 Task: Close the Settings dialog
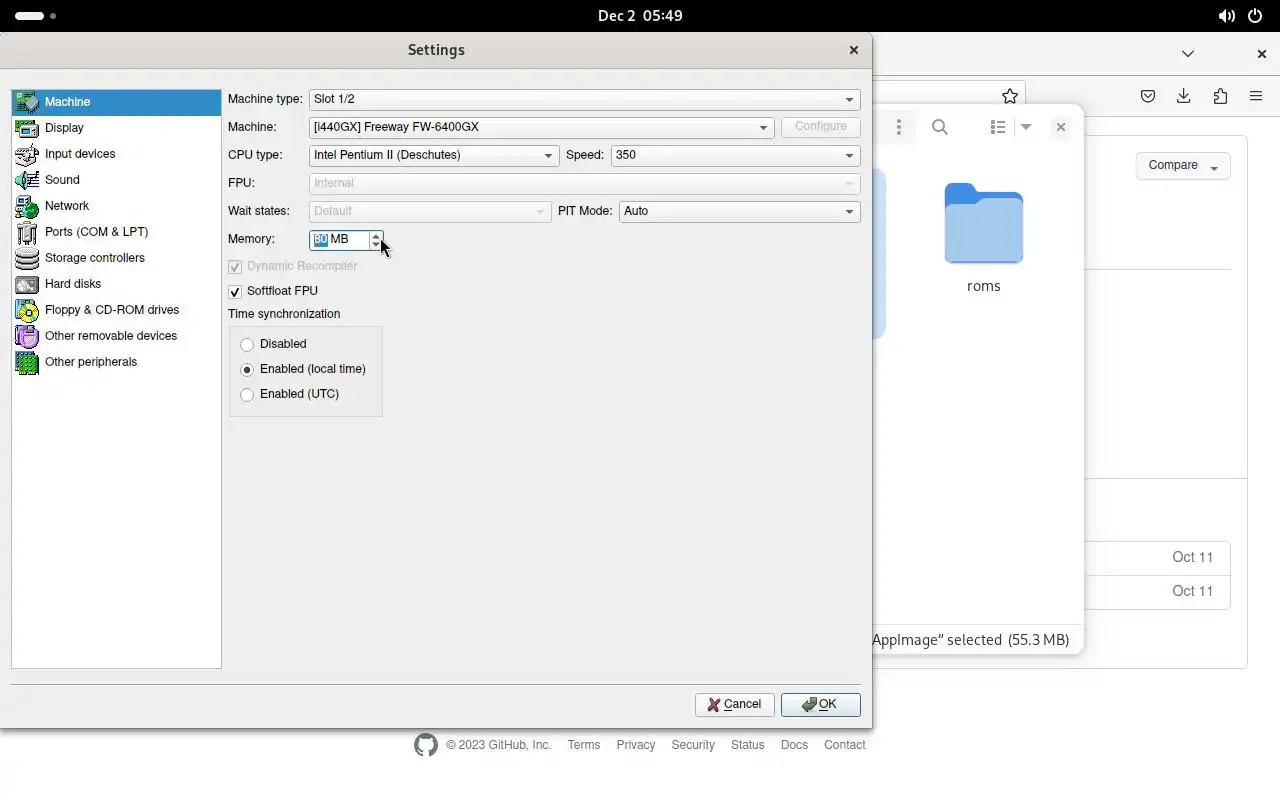click(853, 50)
